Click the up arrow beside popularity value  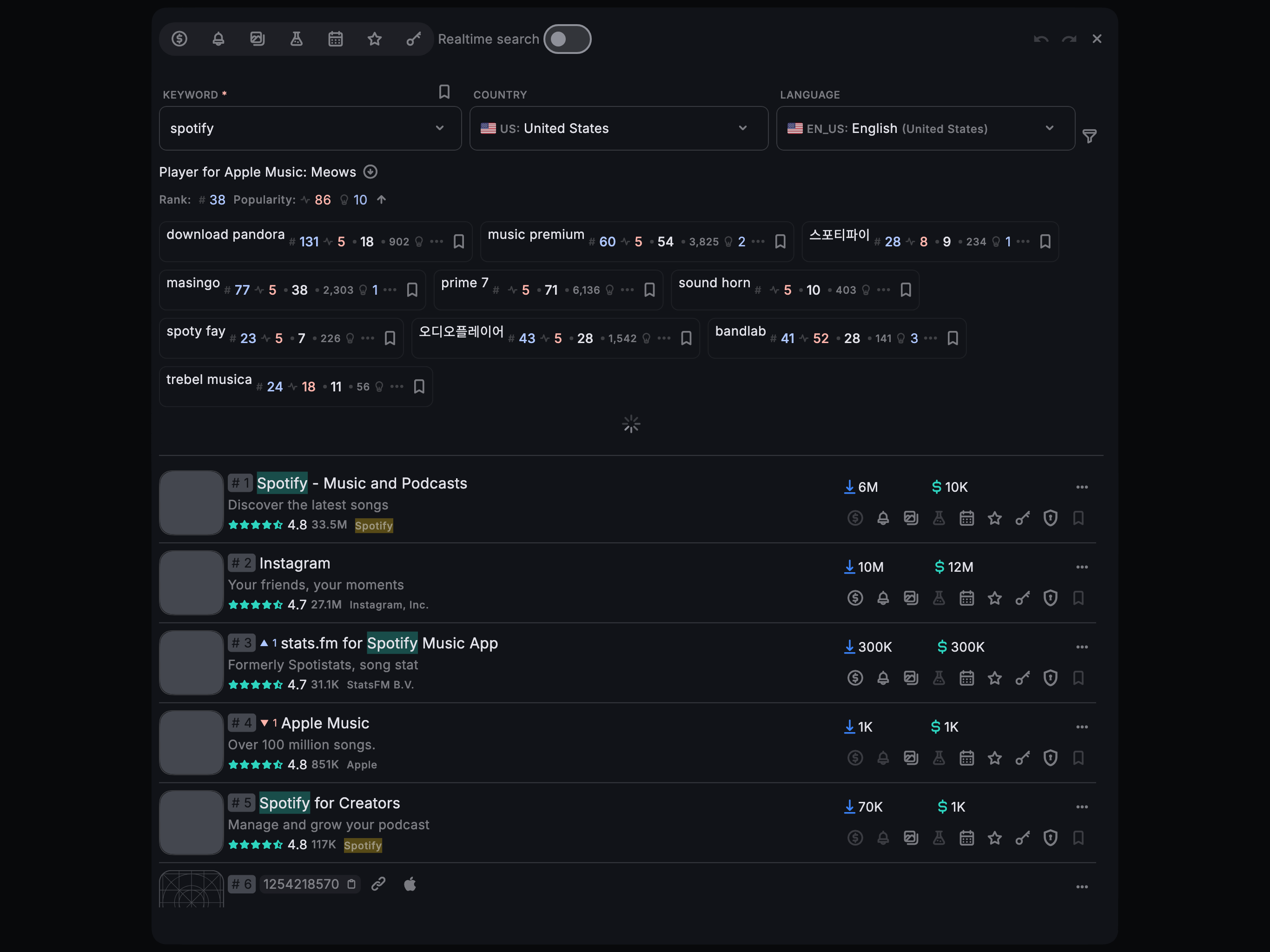click(x=381, y=199)
